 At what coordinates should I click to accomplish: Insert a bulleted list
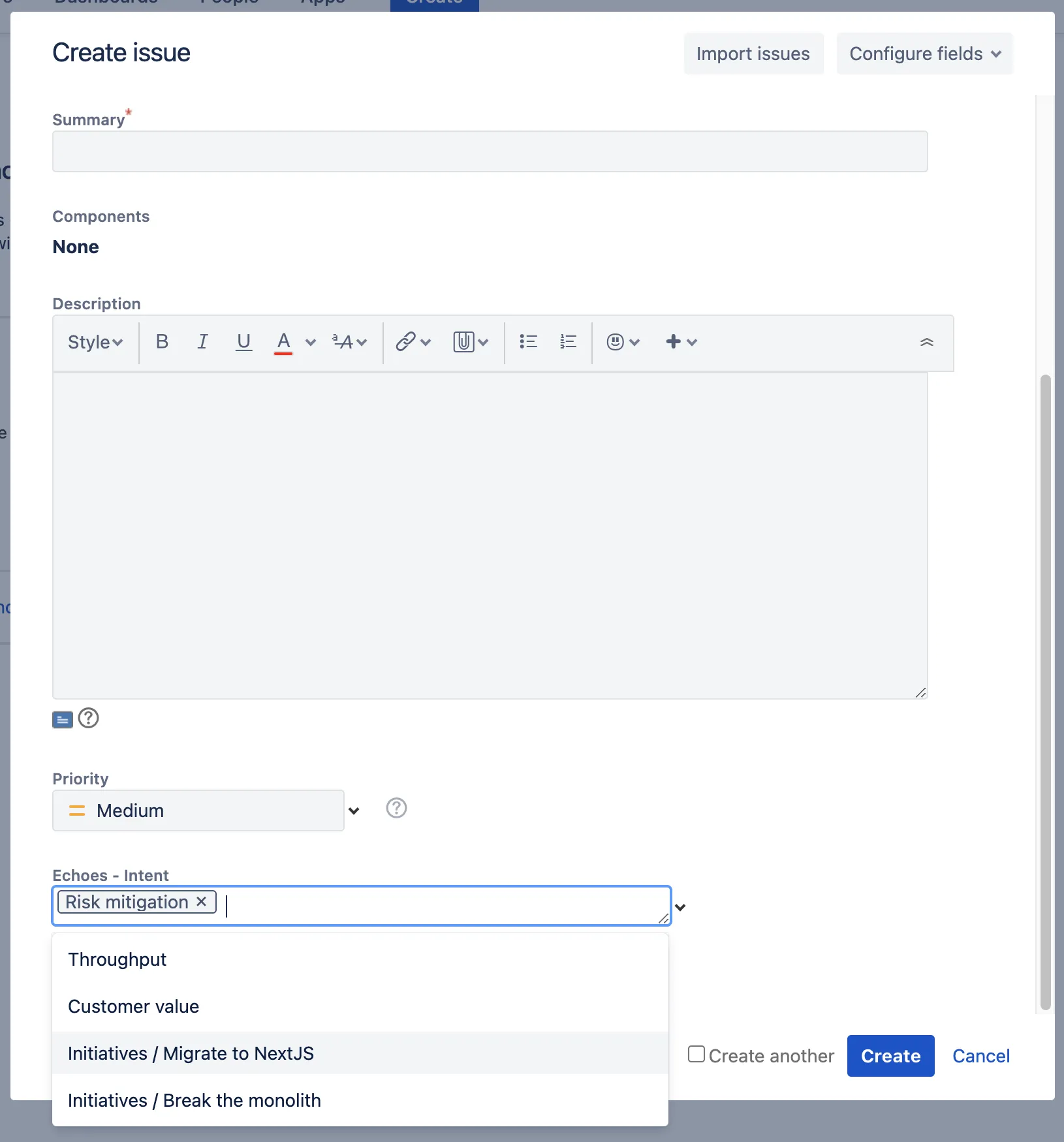[x=528, y=341]
